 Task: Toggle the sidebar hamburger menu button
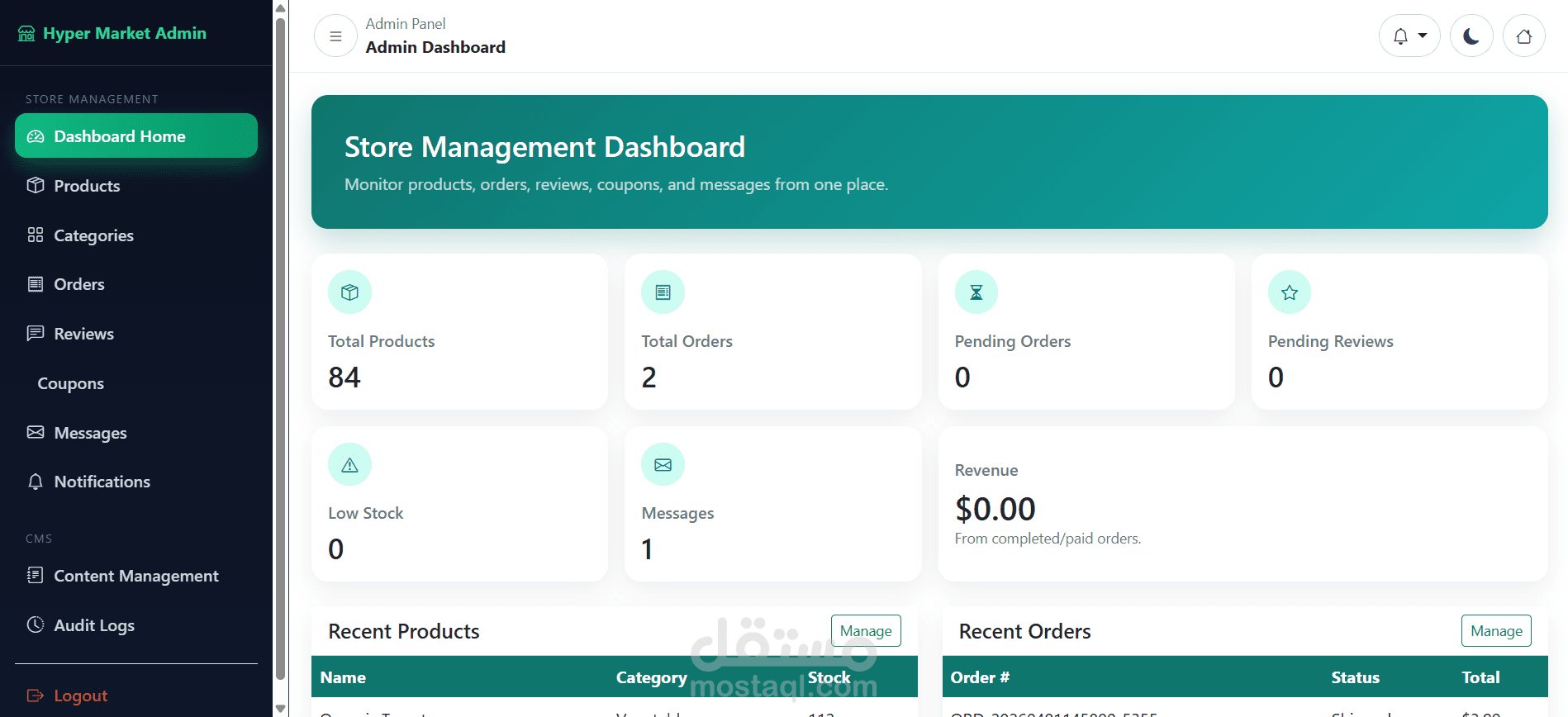[x=335, y=36]
